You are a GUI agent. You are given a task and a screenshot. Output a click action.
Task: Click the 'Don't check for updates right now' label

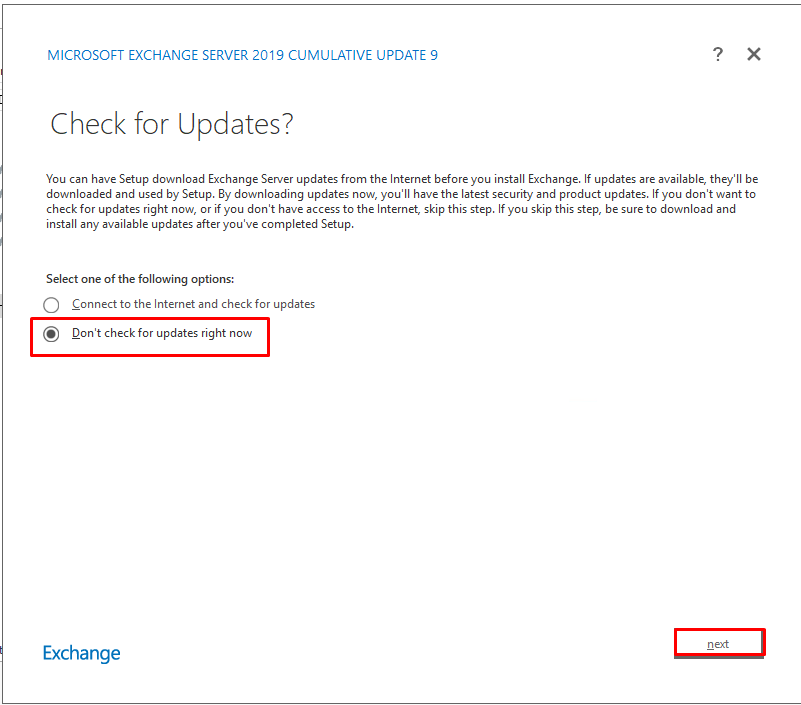click(x=162, y=333)
